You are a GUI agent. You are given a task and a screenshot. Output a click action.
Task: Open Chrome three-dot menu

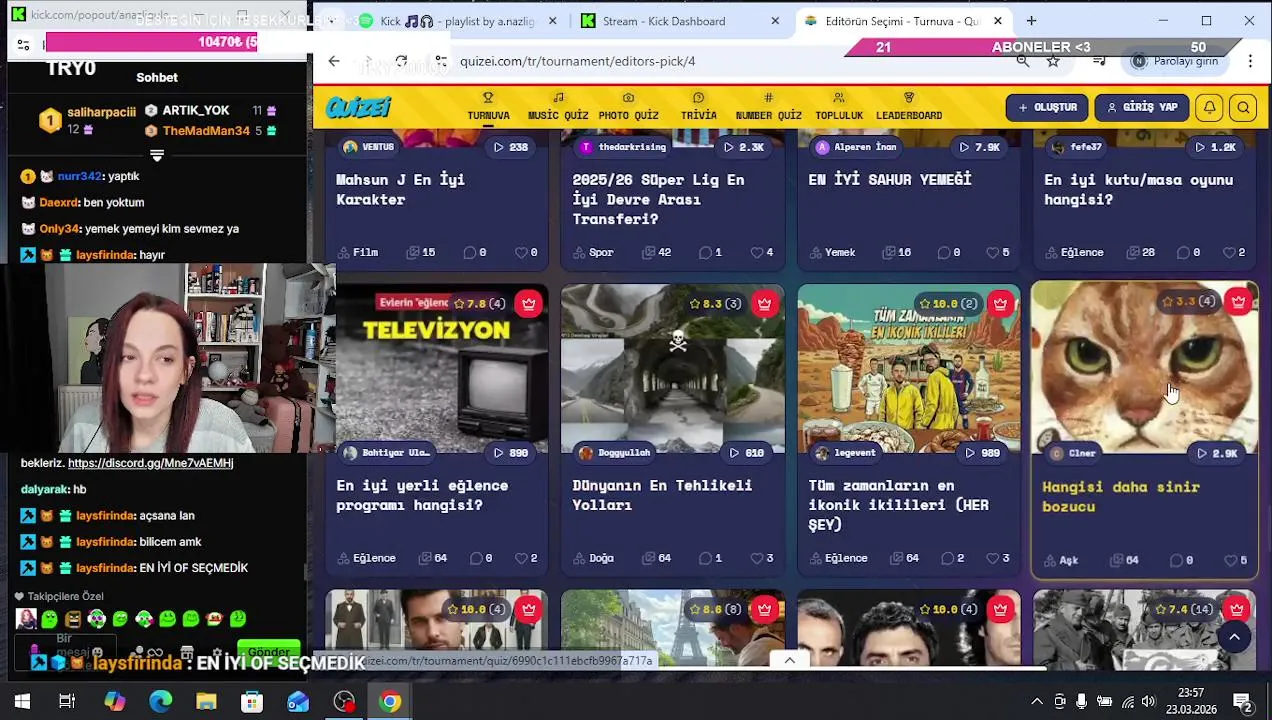click(1250, 61)
